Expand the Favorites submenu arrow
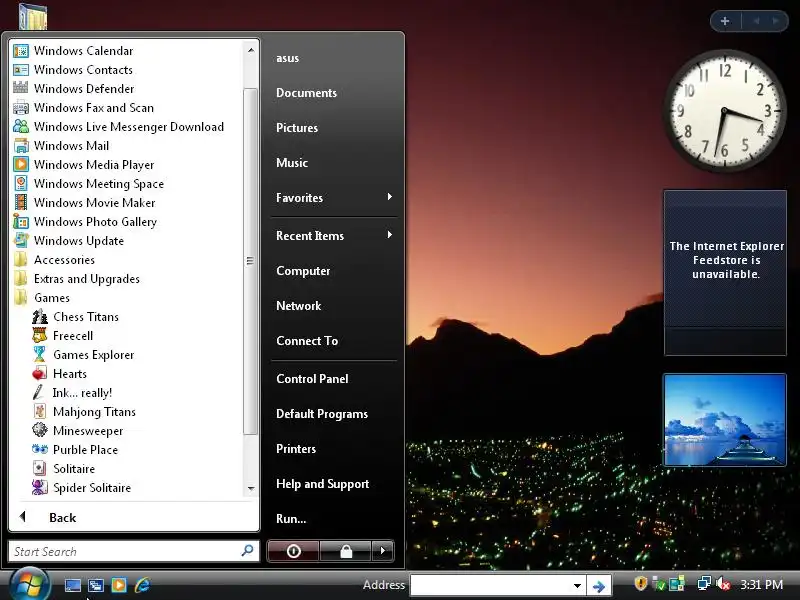Screen dimensions: 800x600 pos(390,197)
